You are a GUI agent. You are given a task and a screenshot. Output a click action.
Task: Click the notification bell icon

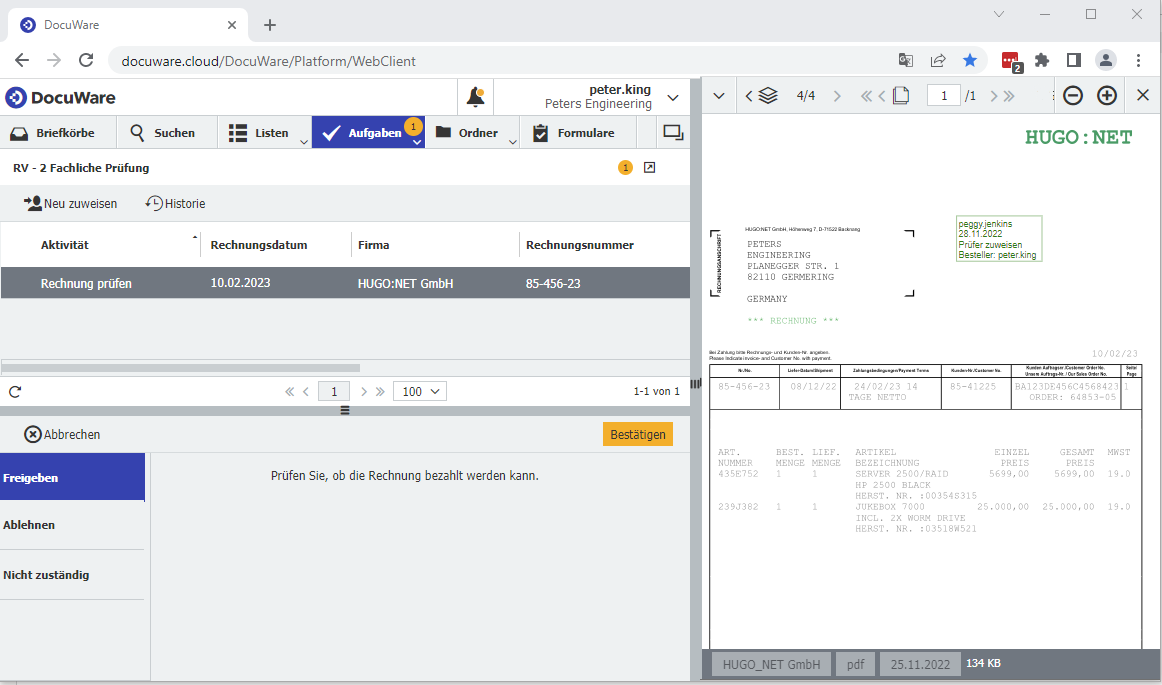(x=476, y=98)
